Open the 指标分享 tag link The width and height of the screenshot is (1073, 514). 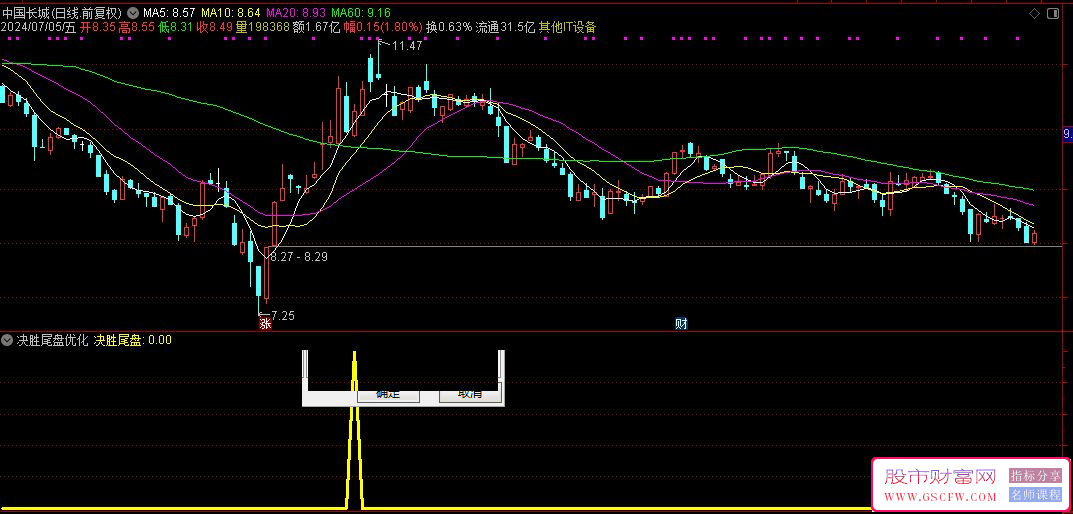click(x=1035, y=476)
